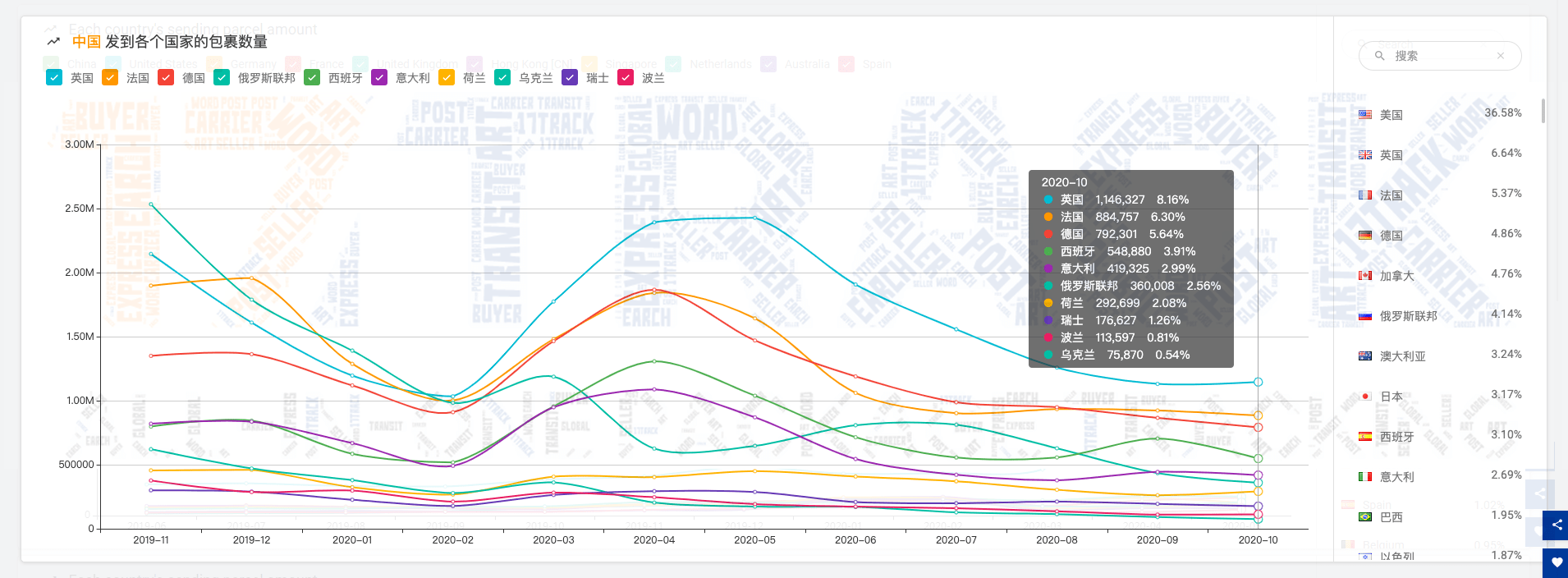Disable the 俄罗斯联邦 series checkbox
The image size is (1568, 578).
tap(222, 78)
